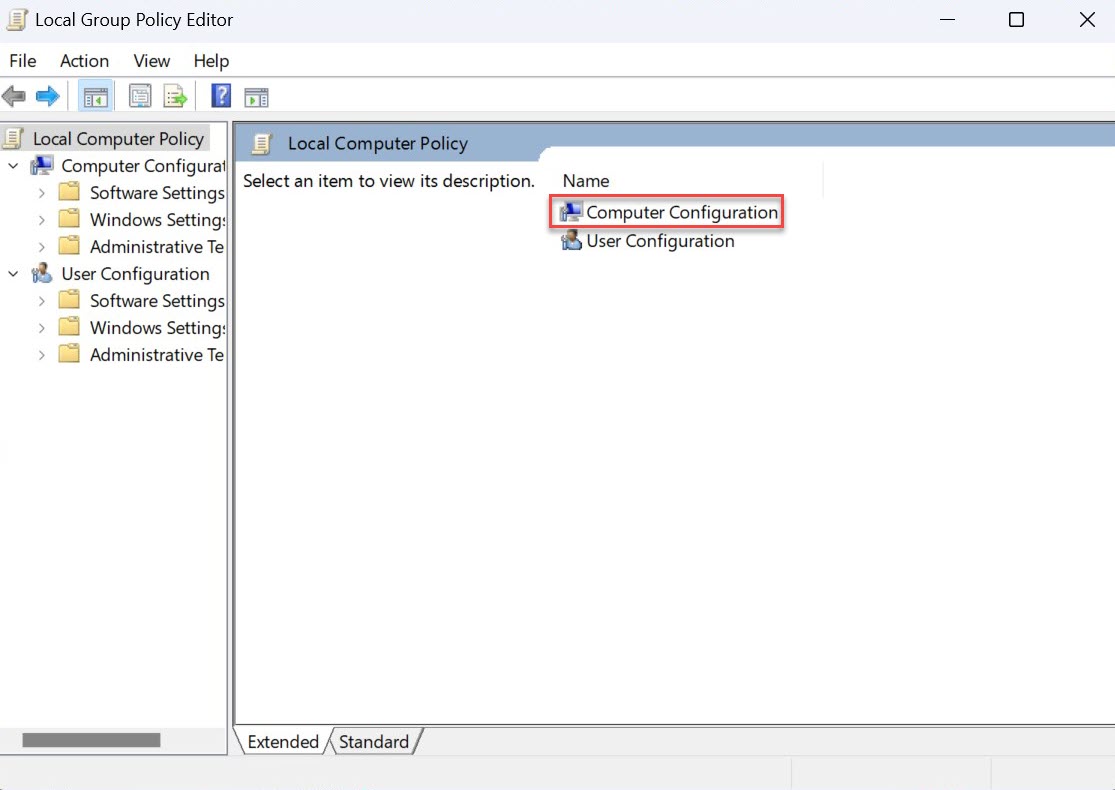Expand Administrative Templates under User Configuration
This screenshot has height=790, width=1115.
(x=41, y=355)
